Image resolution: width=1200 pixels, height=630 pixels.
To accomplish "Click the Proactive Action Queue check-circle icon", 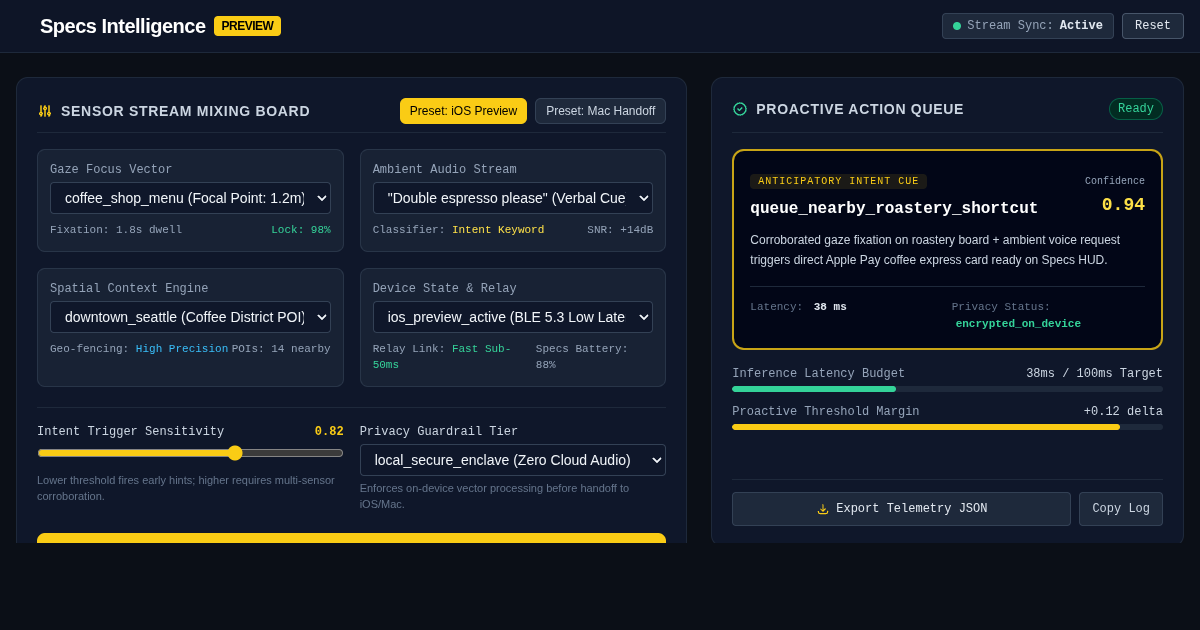I will click(740, 109).
